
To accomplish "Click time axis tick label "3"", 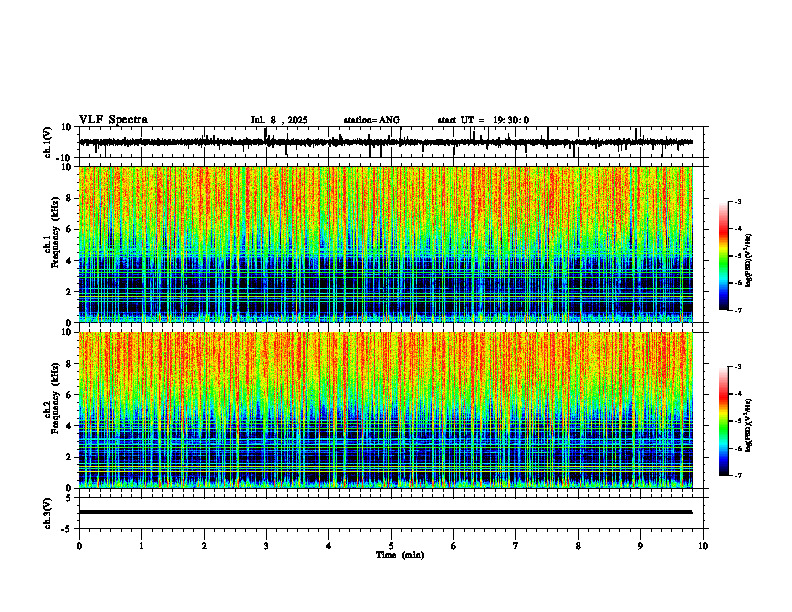I will (266, 546).
